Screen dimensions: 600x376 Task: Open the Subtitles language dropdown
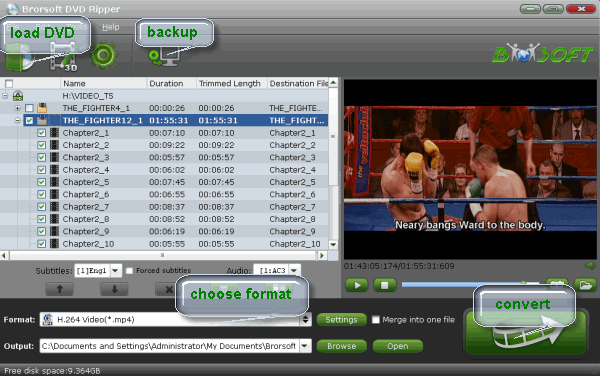[x=98, y=270]
